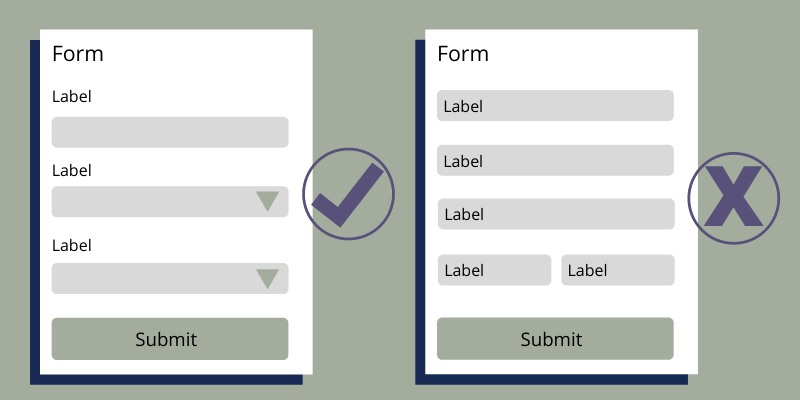Click the Label text above the middle dropdown
This screenshot has width=800, height=400.
(x=71, y=170)
